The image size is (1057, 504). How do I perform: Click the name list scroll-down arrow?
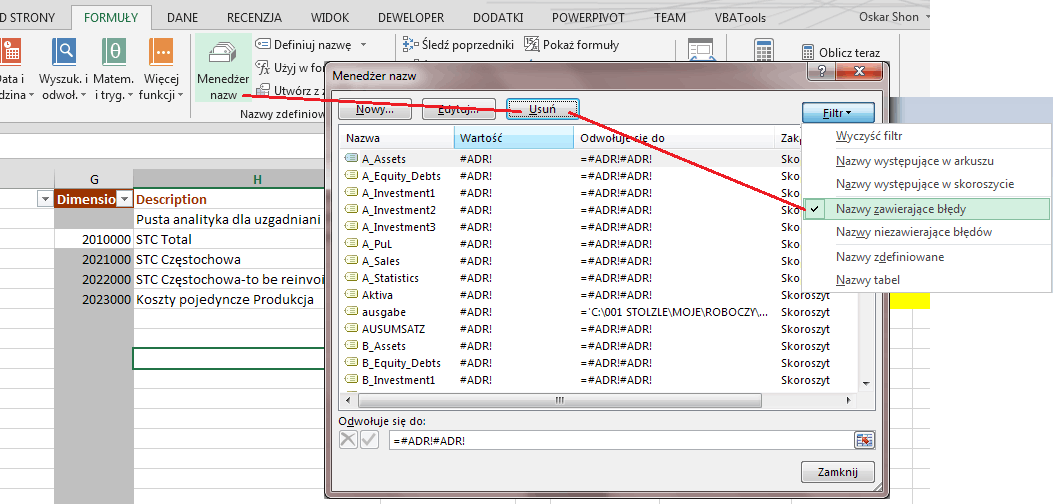tap(866, 383)
